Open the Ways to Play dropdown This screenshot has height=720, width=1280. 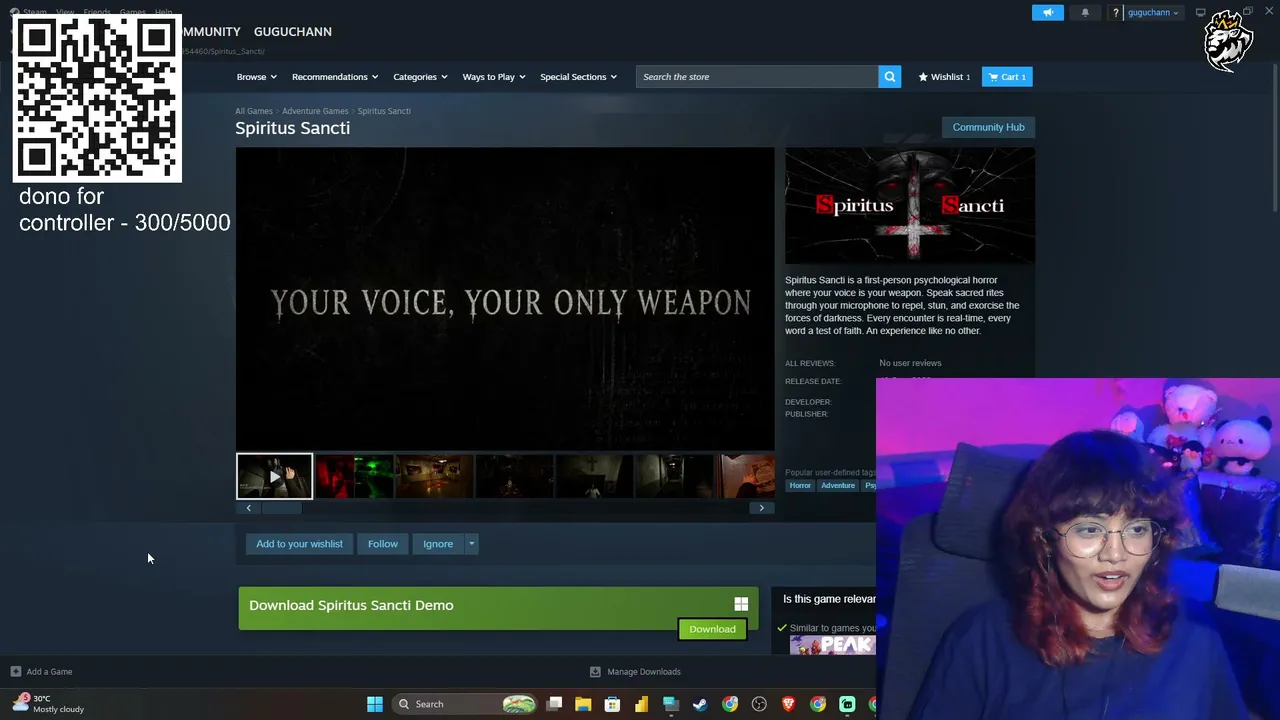pyautogui.click(x=494, y=77)
